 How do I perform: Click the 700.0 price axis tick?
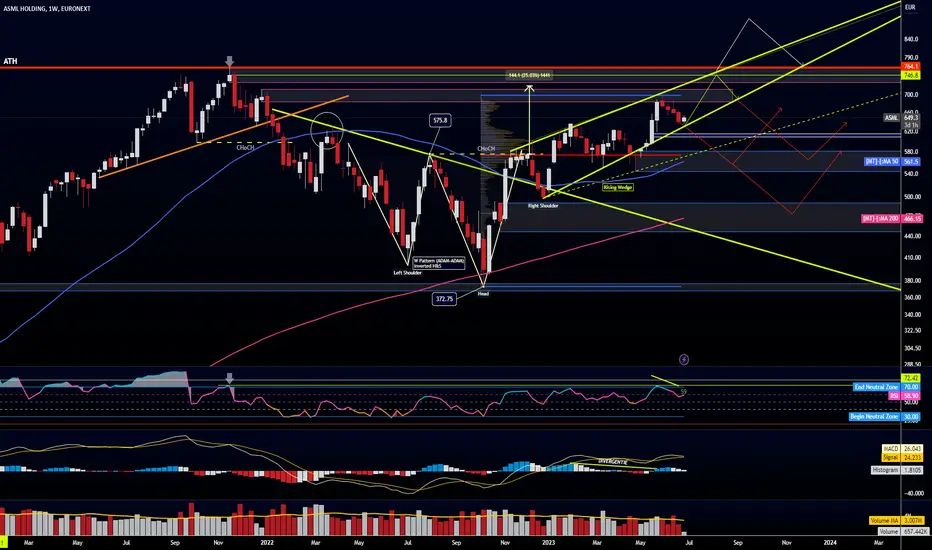pyautogui.click(x=911, y=95)
